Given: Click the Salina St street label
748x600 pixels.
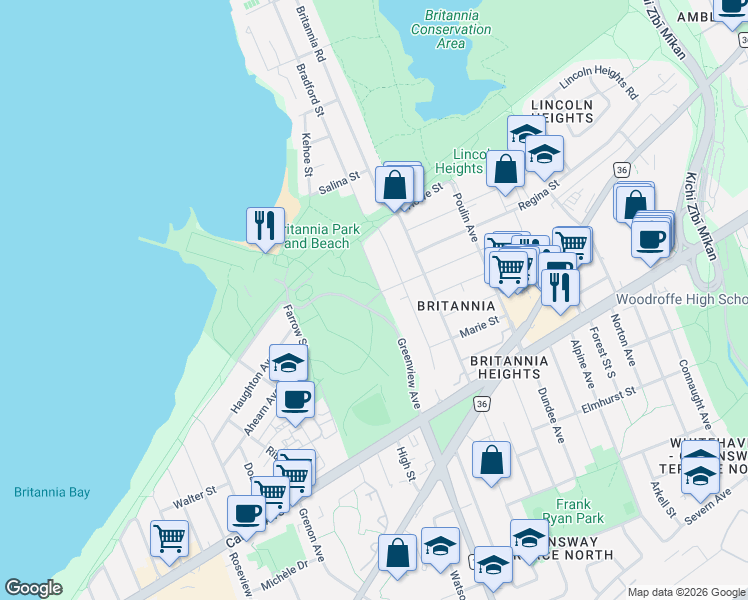Looking at the screenshot, I should point(339,183).
